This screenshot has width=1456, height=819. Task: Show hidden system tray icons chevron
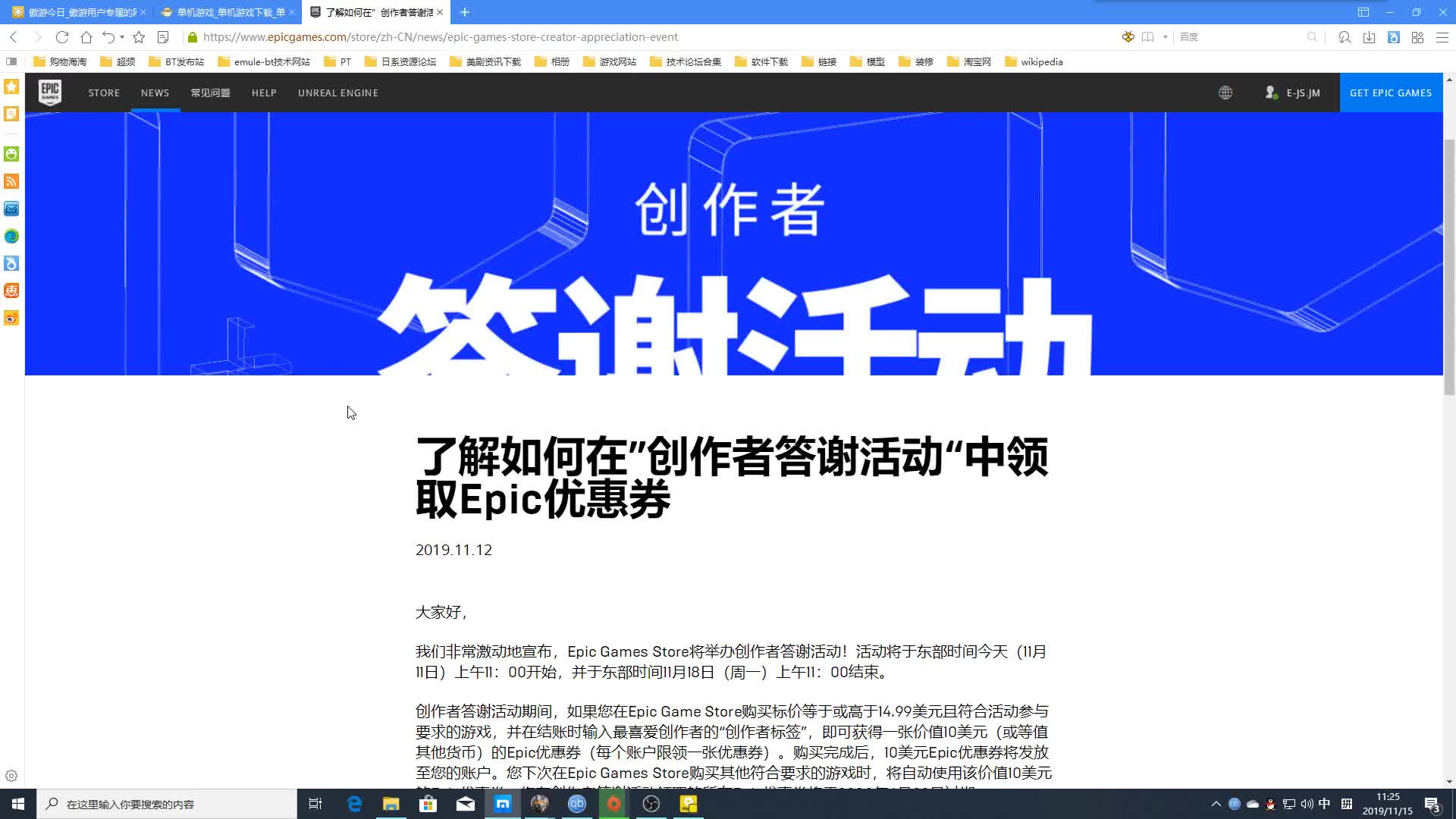click(x=1216, y=804)
